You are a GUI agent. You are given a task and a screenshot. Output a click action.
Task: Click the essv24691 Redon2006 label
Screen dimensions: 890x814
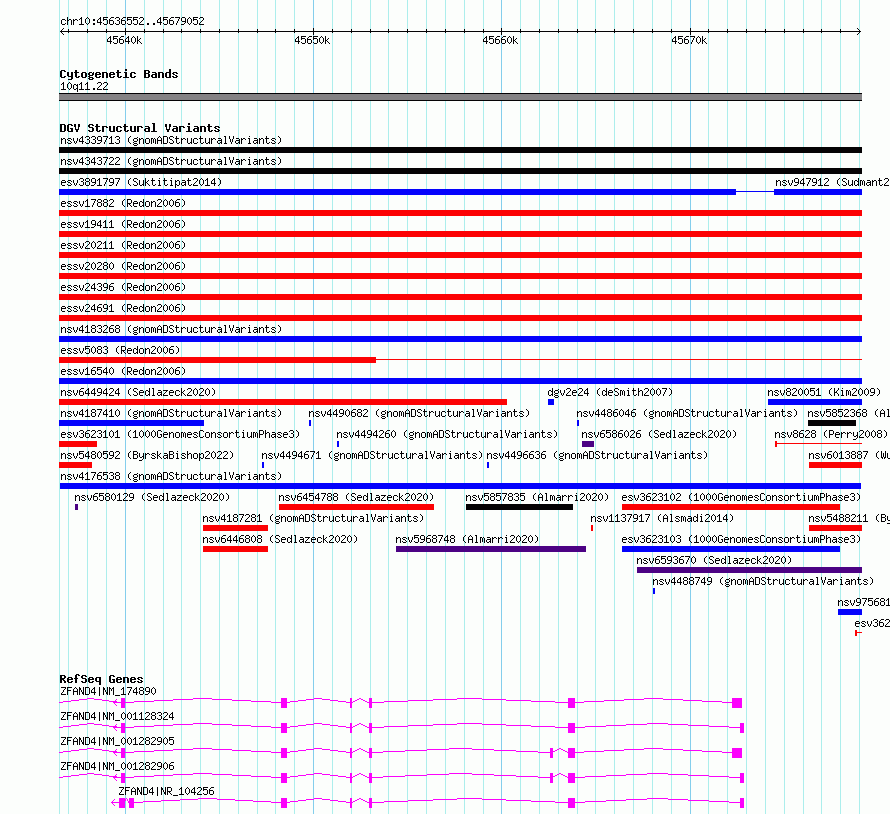pyautogui.click(x=123, y=308)
